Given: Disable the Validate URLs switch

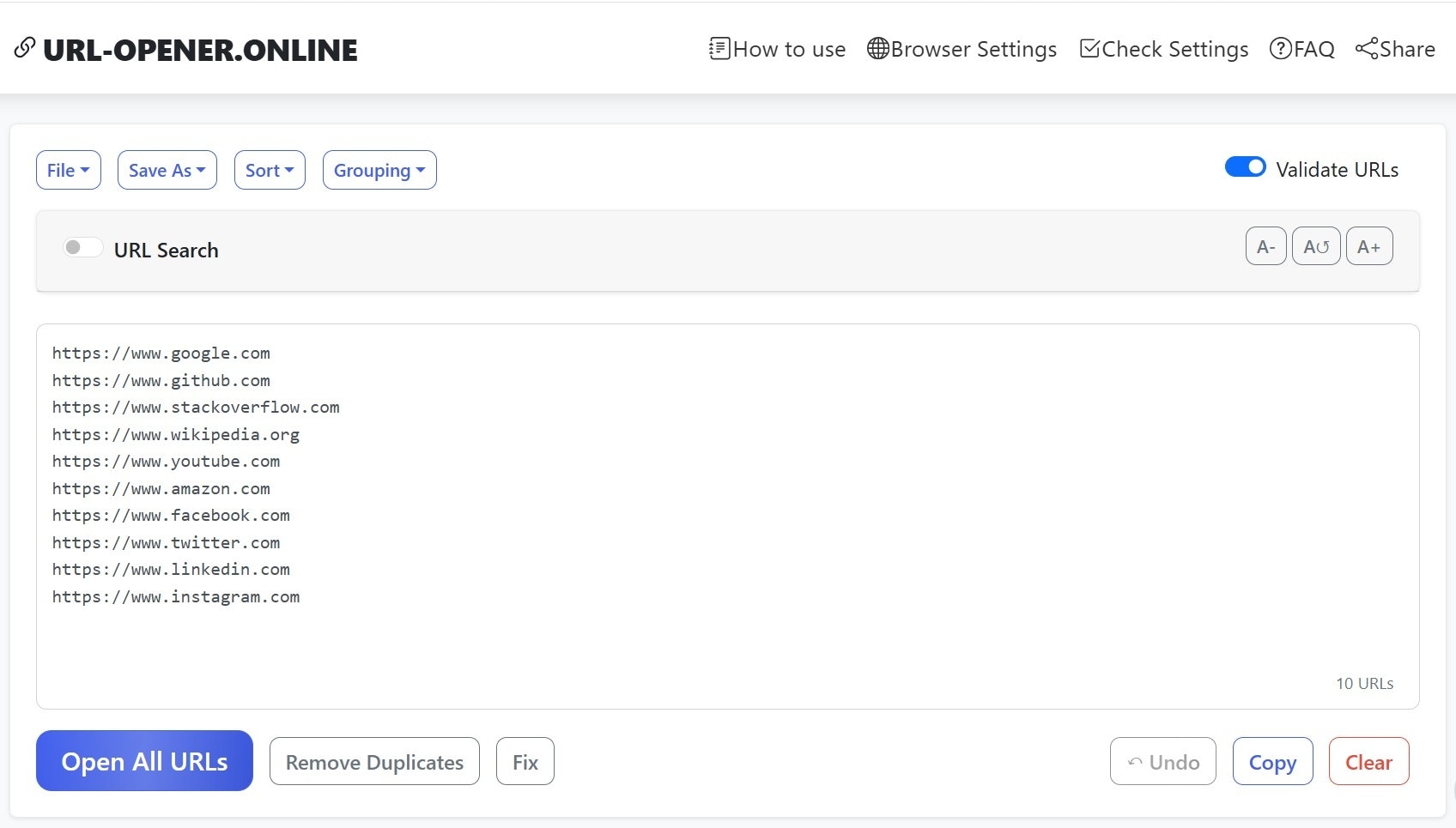Looking at the screenshot, I should 1245,167.
